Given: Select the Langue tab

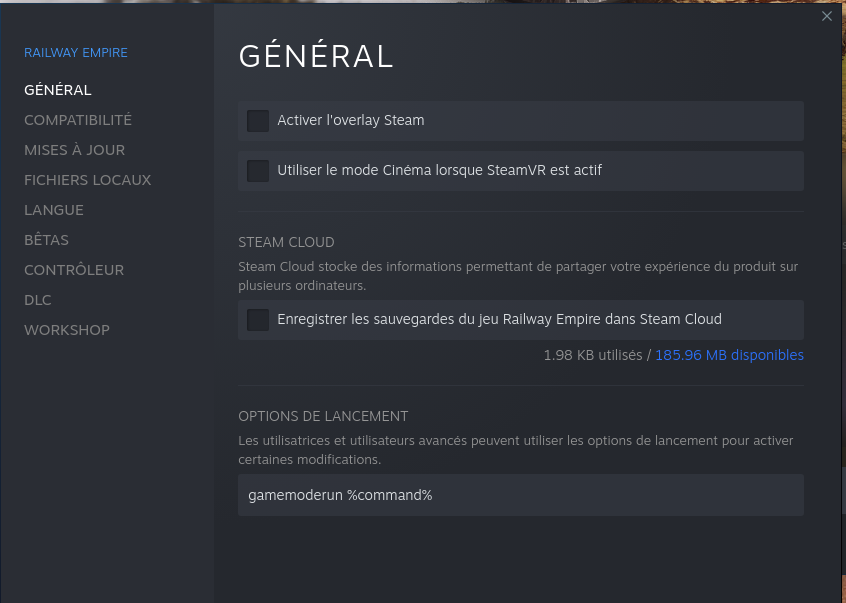Looking at the screenshot, I should click(x=54, y=210).
